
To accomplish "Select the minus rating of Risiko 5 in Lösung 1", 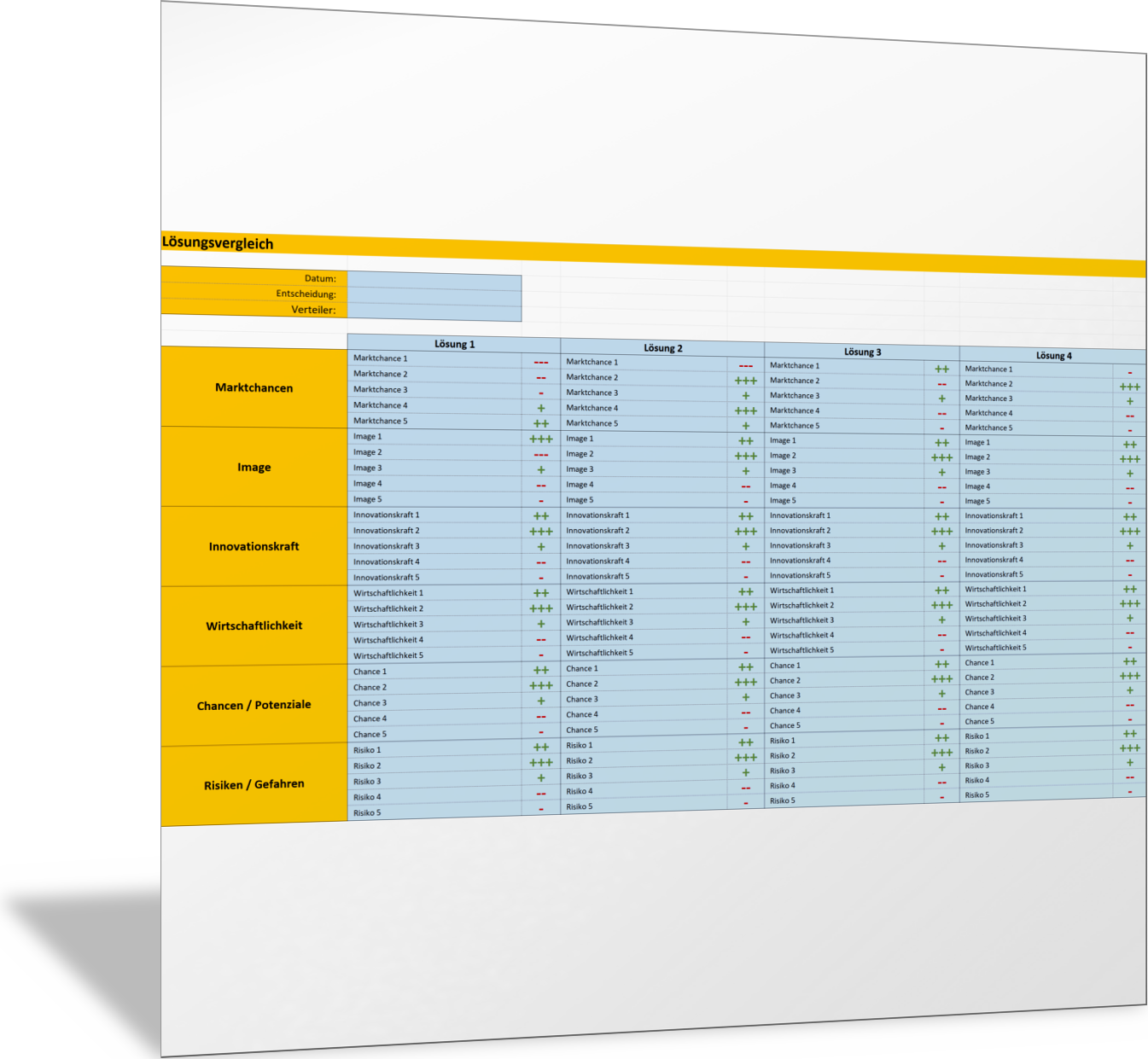I will [540, 809].
